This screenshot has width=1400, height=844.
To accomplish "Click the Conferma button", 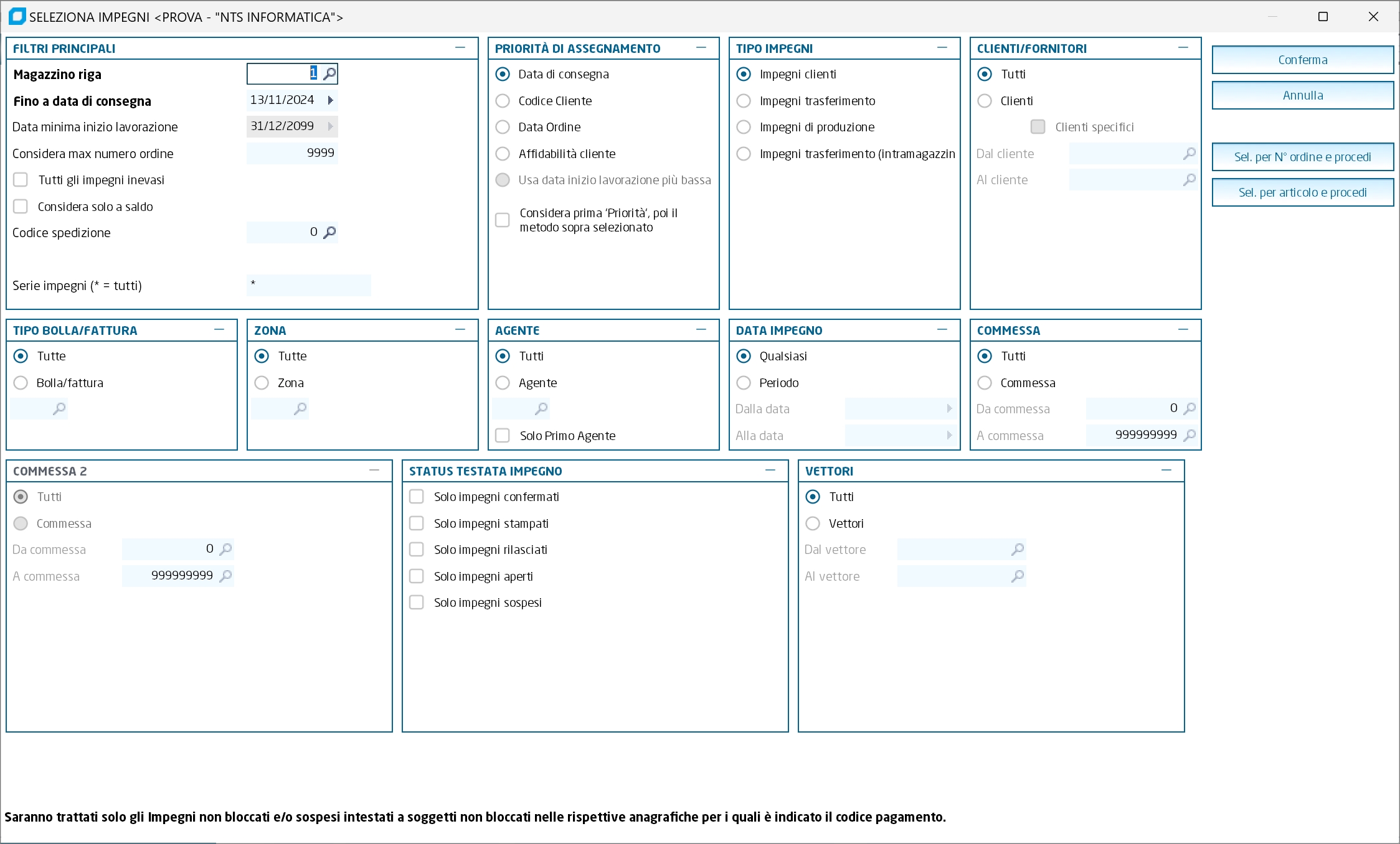I will [x=1302, y=60].
